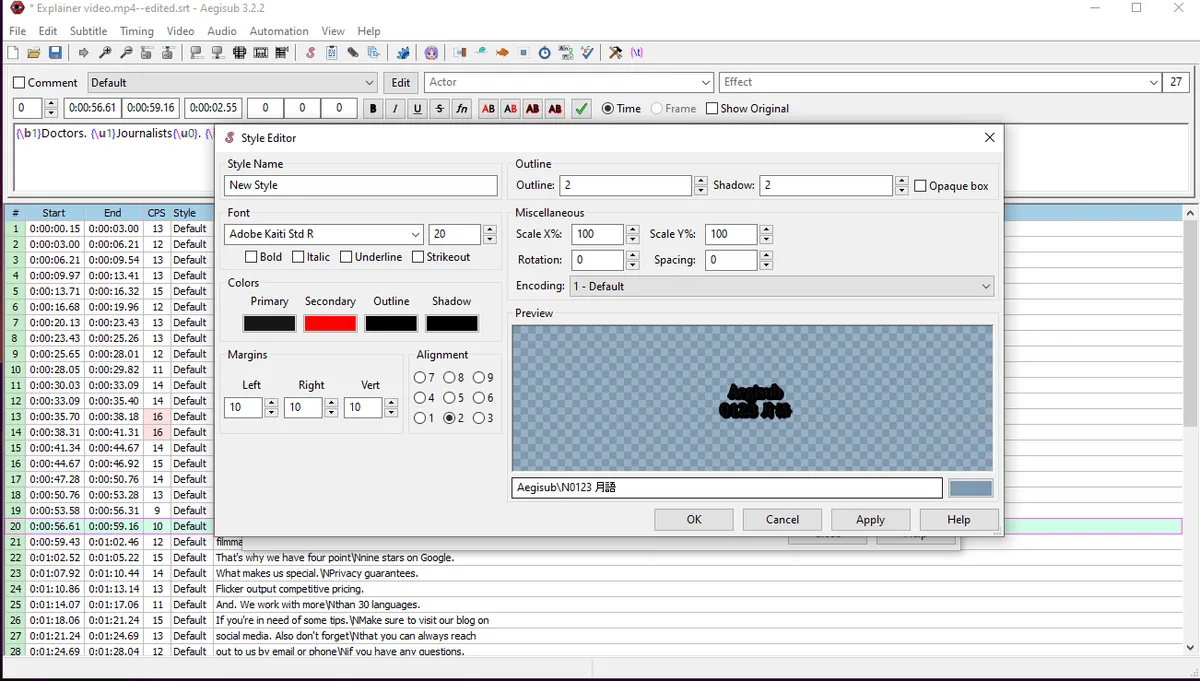
Task: Open the Styles Manager toolbar icon
Action: 311,53
